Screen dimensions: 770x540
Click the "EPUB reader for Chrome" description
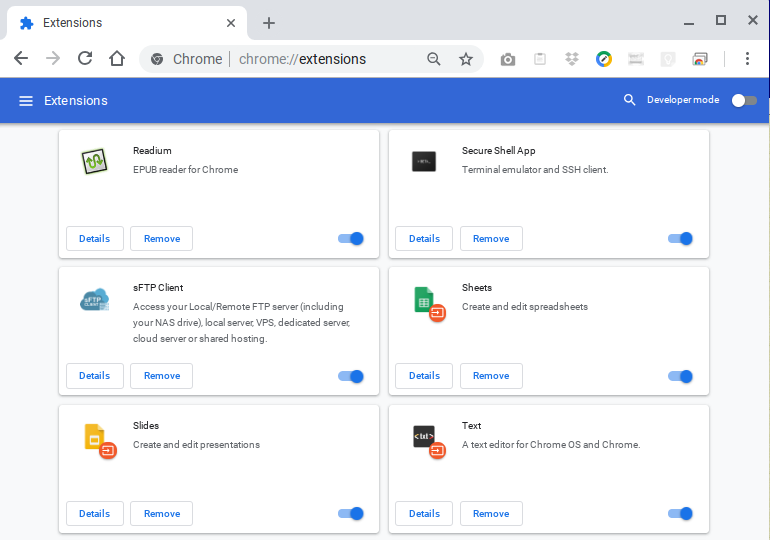click(x=186, y=170)
